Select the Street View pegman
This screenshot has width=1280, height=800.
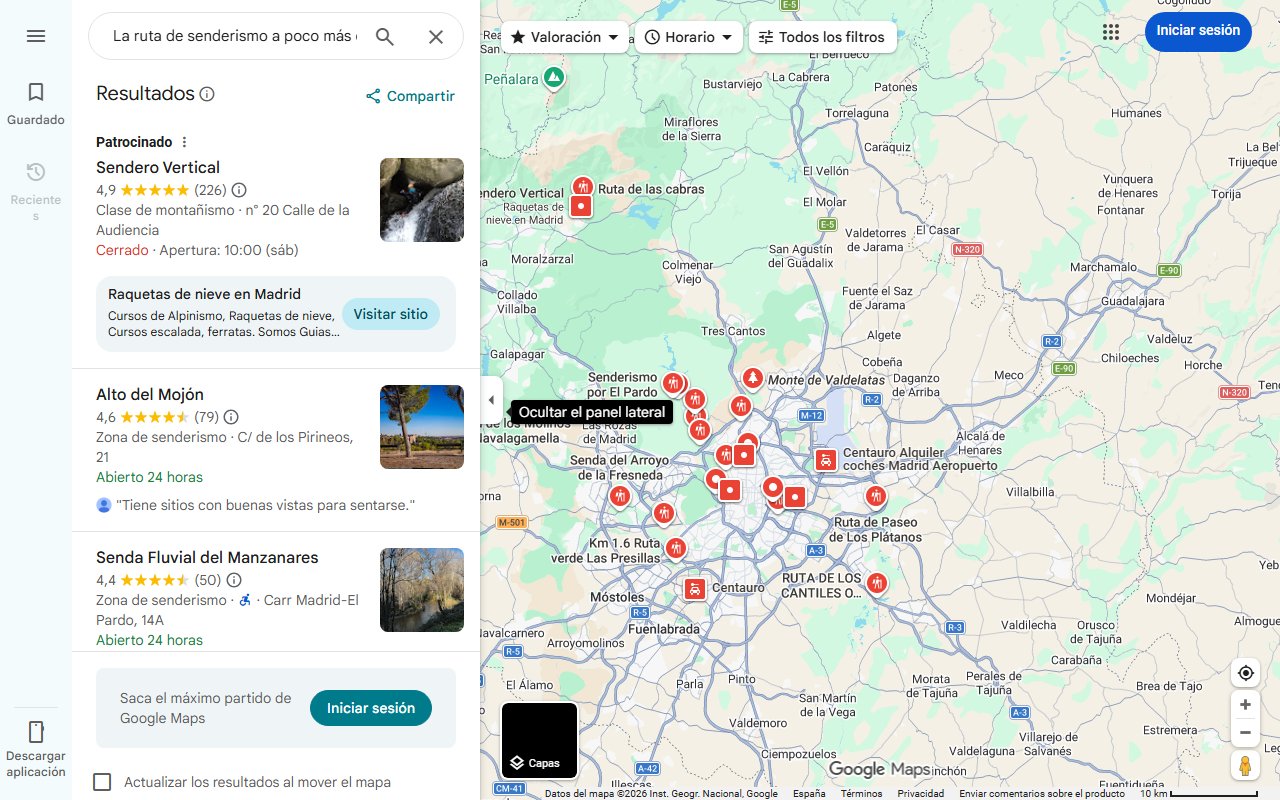tap(1245, 765)
